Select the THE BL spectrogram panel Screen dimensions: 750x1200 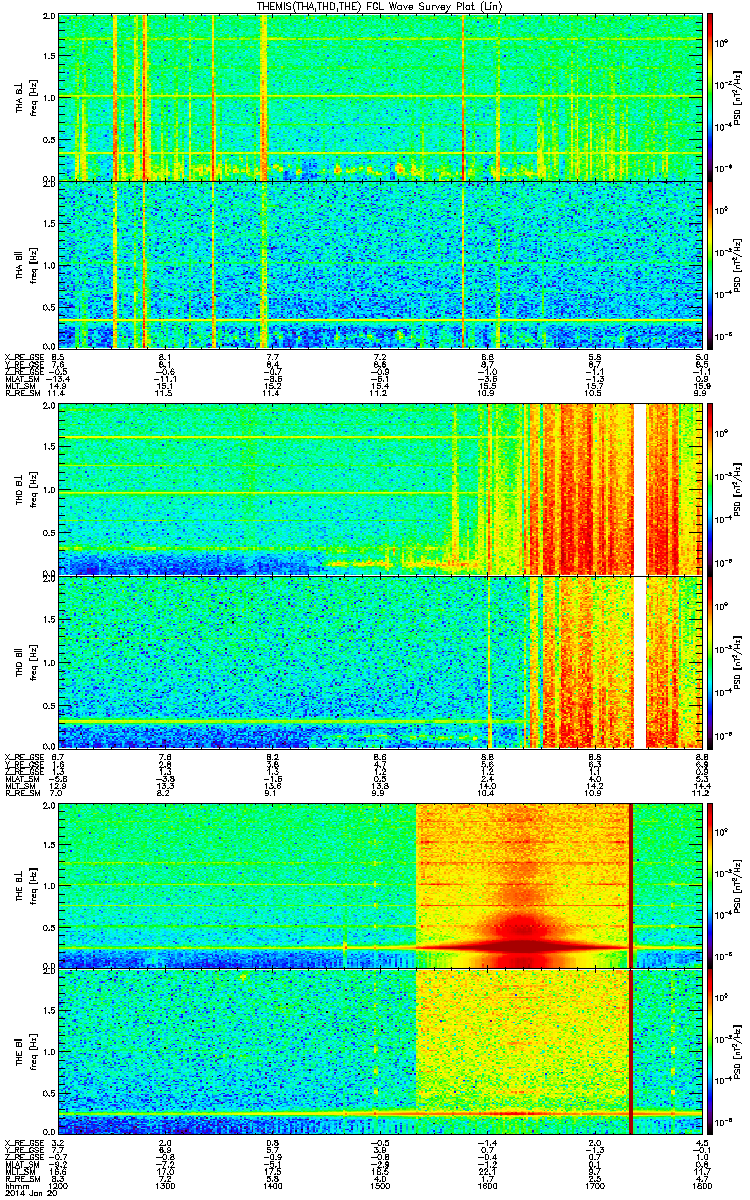point(380,885)
